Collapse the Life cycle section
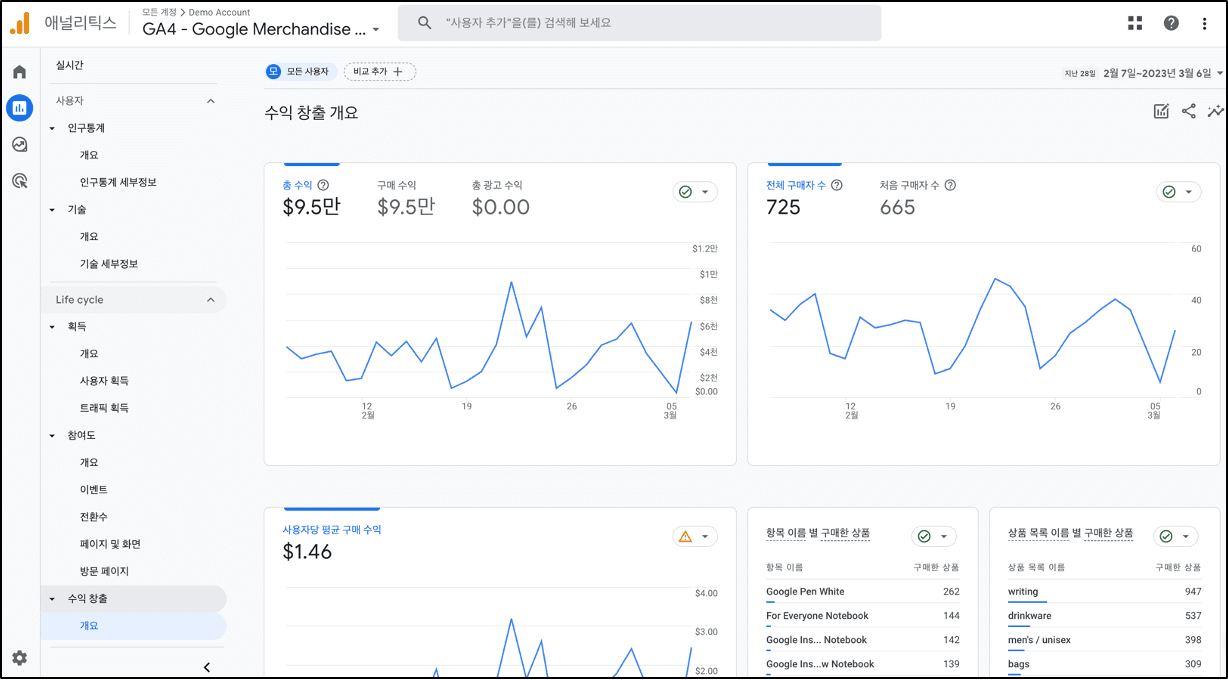This screenshot has height=680, width=1228. (x=210, y=300)
